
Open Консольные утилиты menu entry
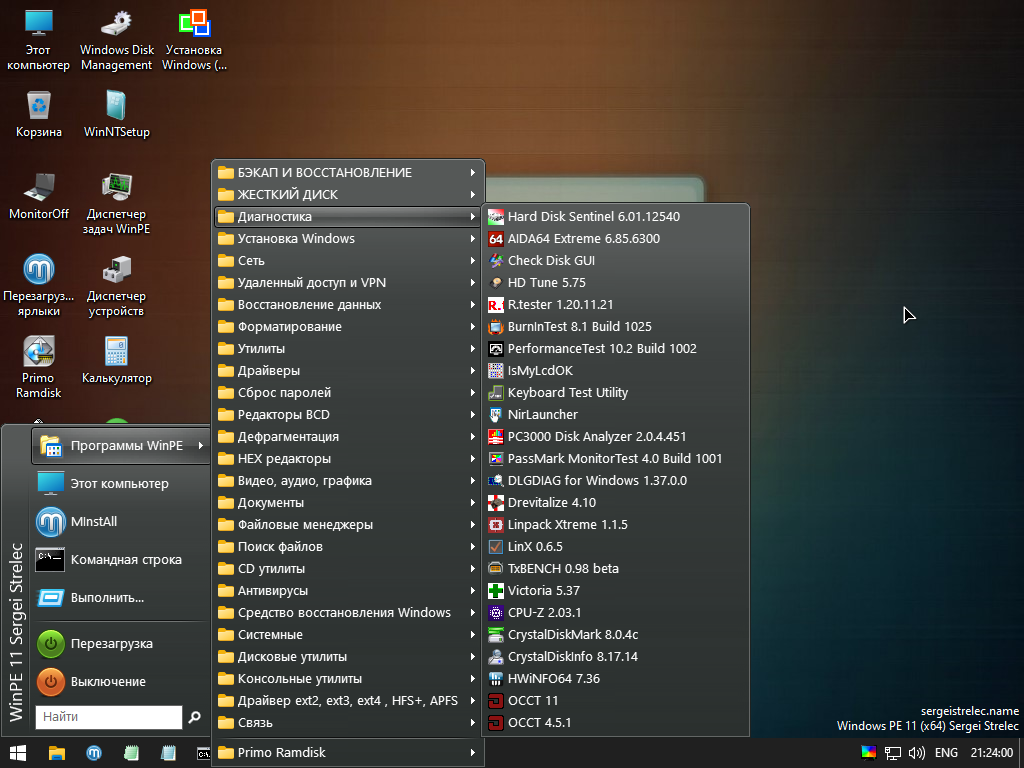(348, 679)
